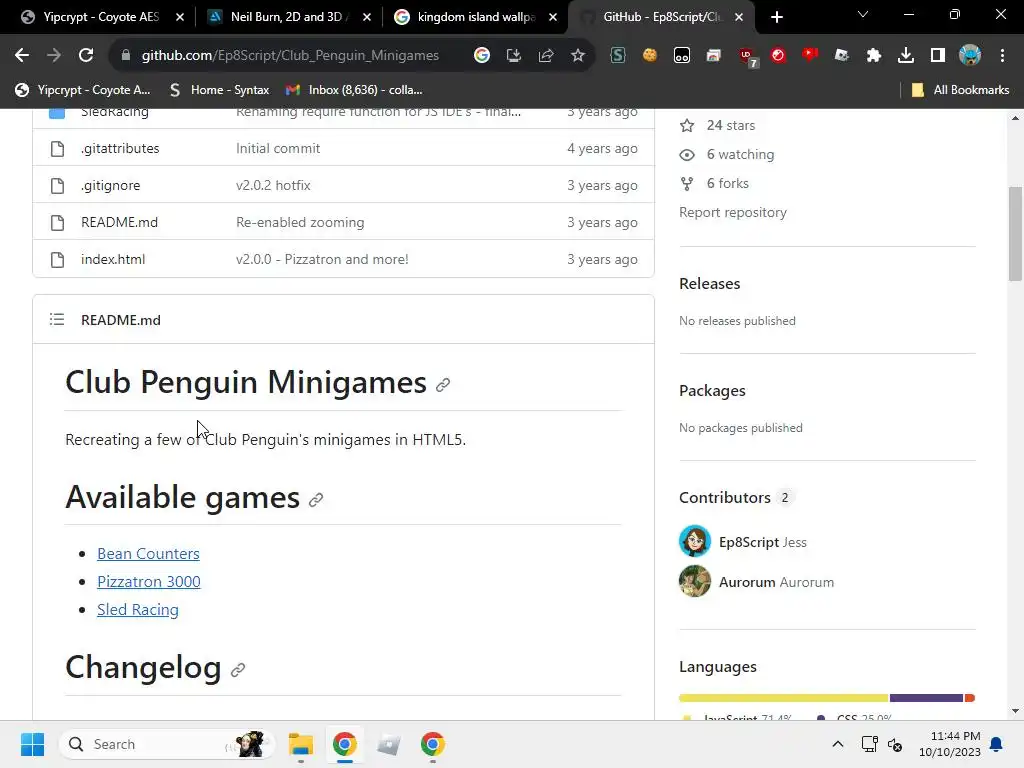Open the cookie extension icon
1024x768 pixels.
649,56
